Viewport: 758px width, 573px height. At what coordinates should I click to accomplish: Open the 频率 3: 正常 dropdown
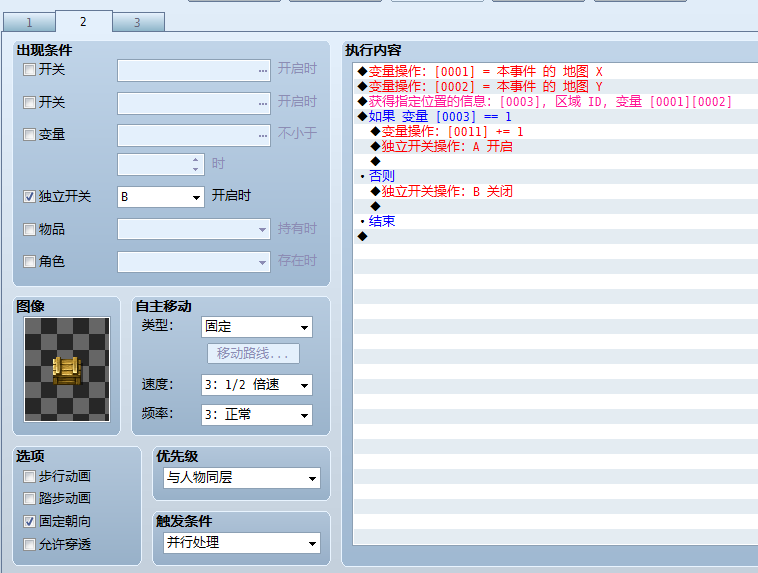pos(257,415)
